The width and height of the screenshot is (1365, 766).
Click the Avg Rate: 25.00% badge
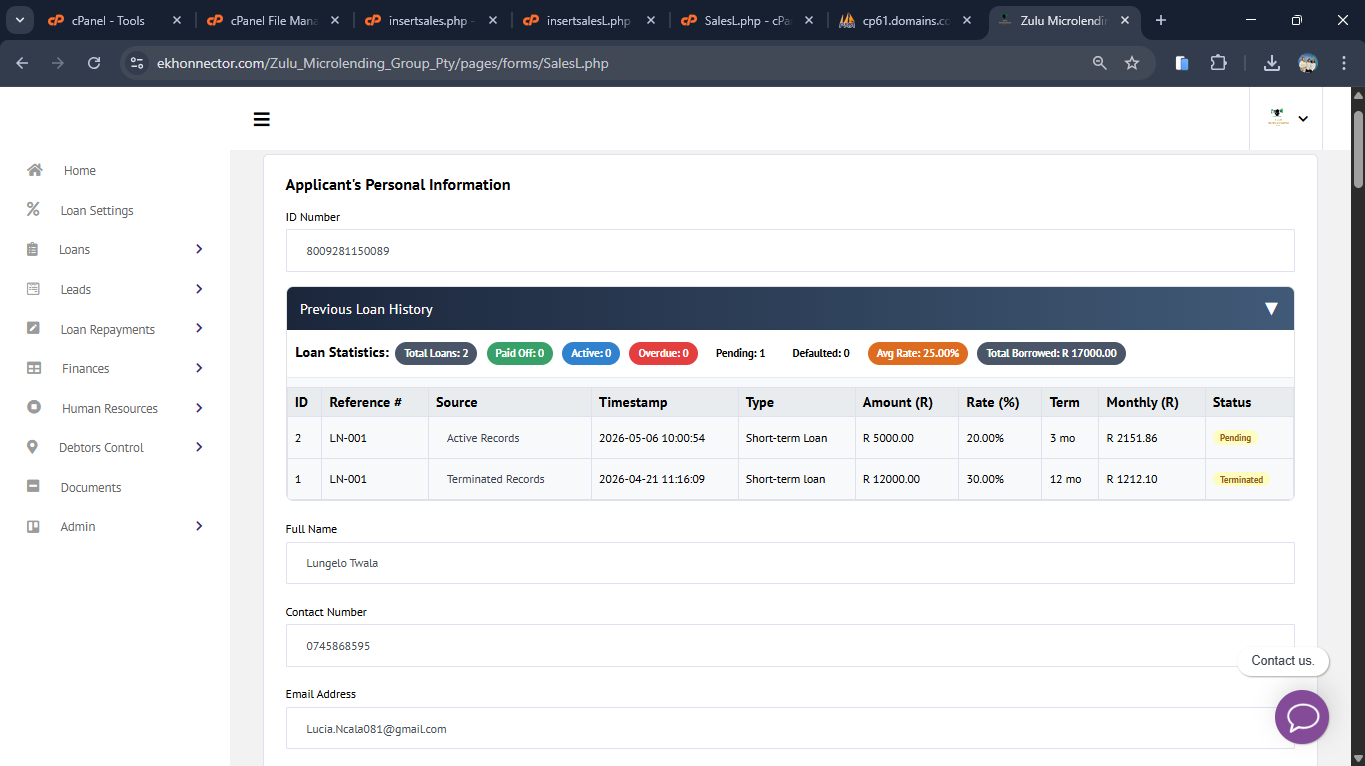[918, 353]
